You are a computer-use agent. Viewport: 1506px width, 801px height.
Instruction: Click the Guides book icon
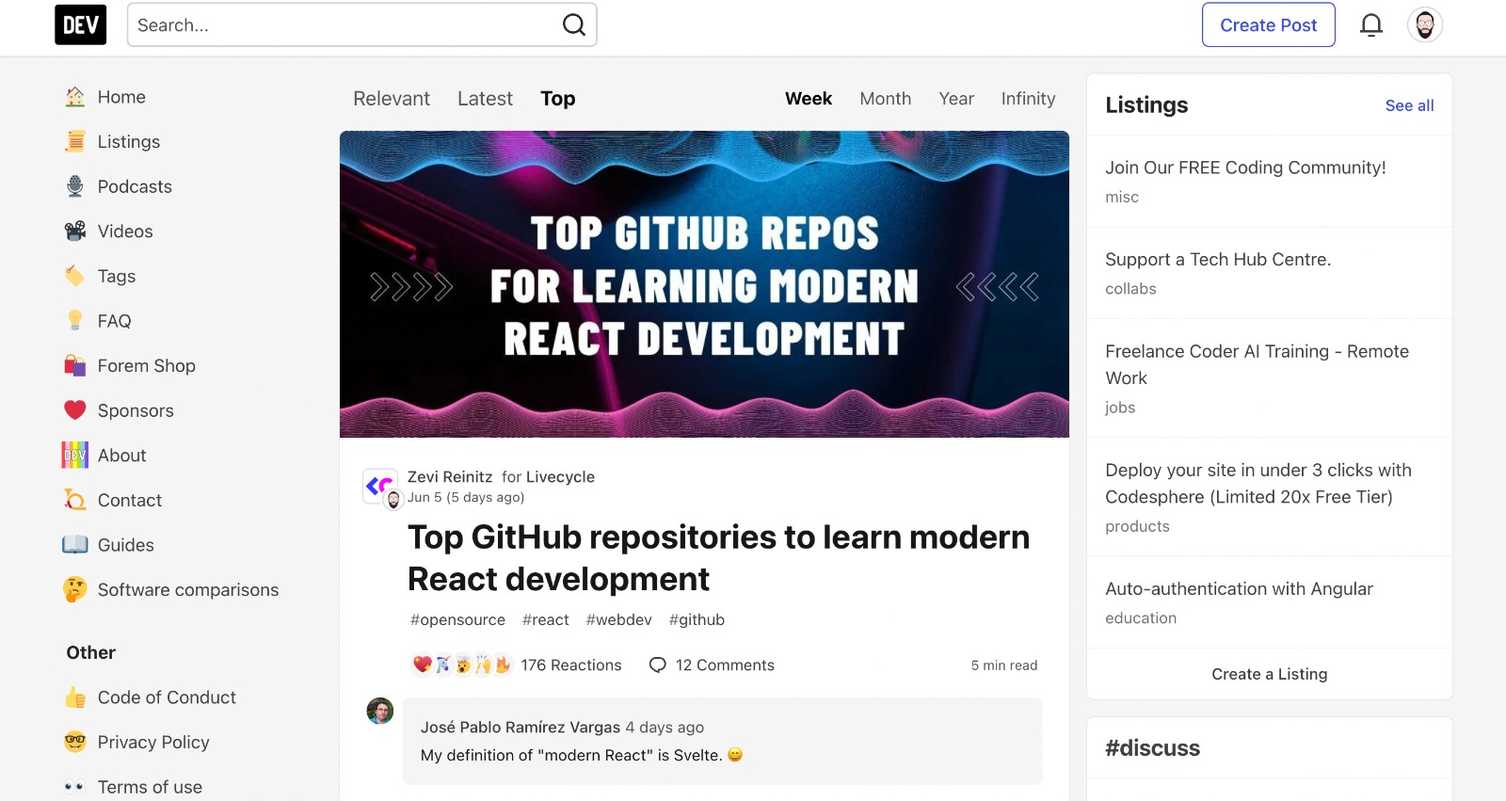click(x=75, y=543)
